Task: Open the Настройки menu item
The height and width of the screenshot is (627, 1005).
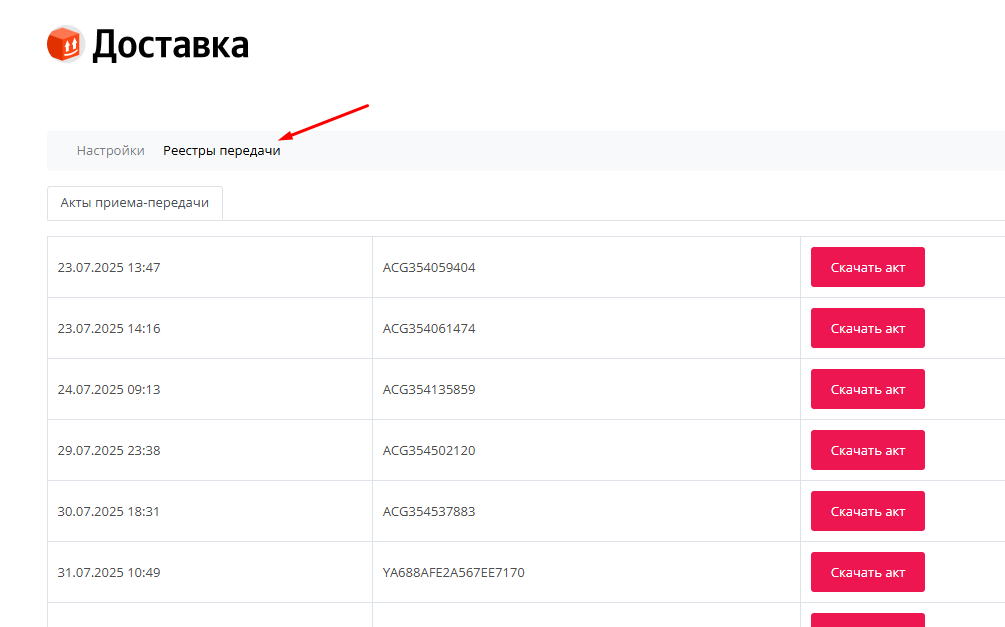Action: (x=110, y=151)
